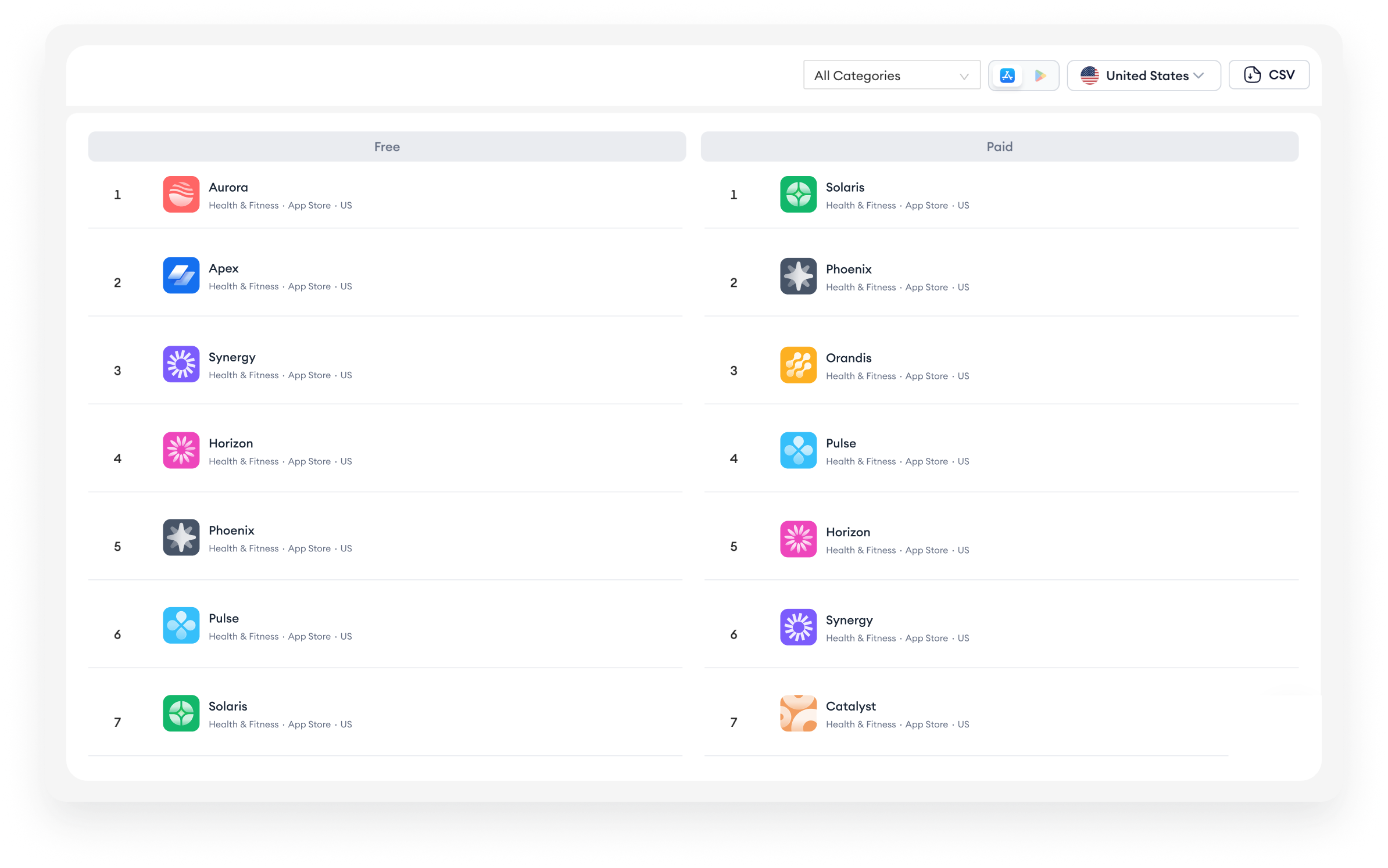This screenshot has height=868, width=1388.
Task: Open Synergy name in the Free list
Action: click(x=232, y=357)
